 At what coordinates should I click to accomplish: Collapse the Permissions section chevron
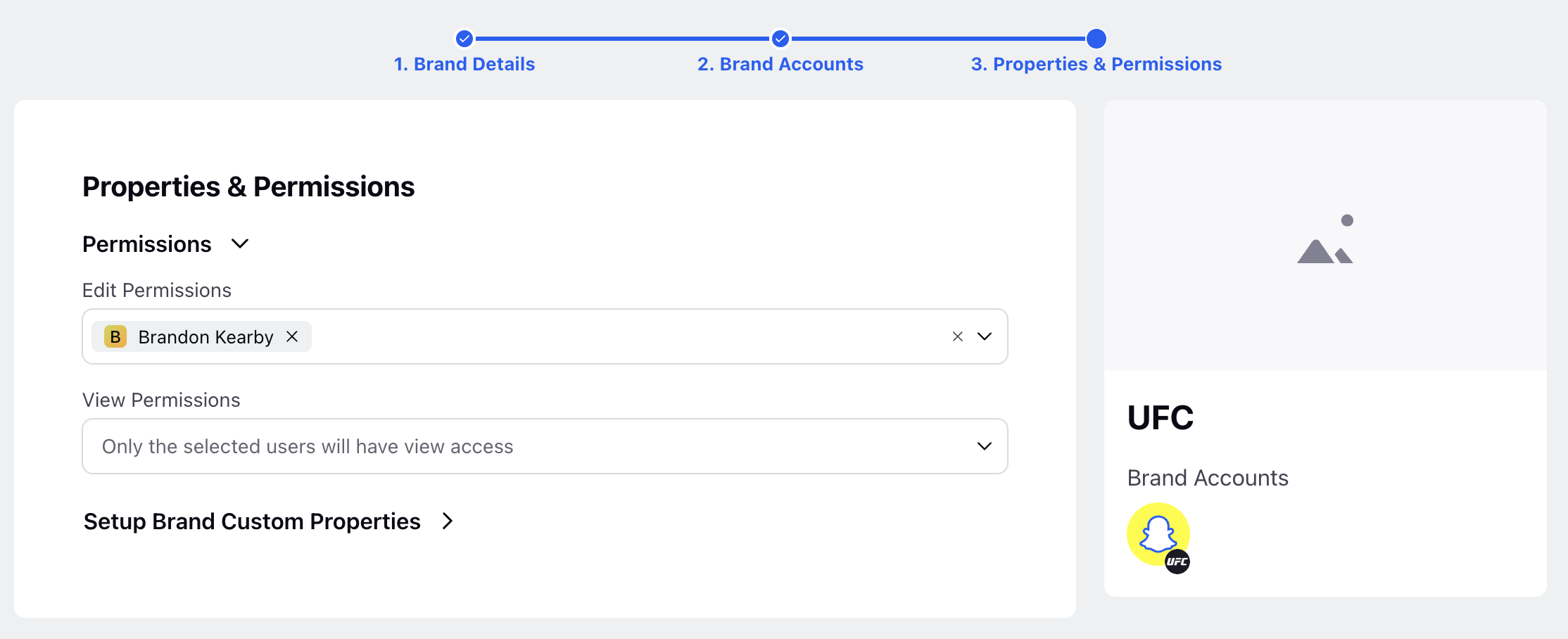pos(240,244)
